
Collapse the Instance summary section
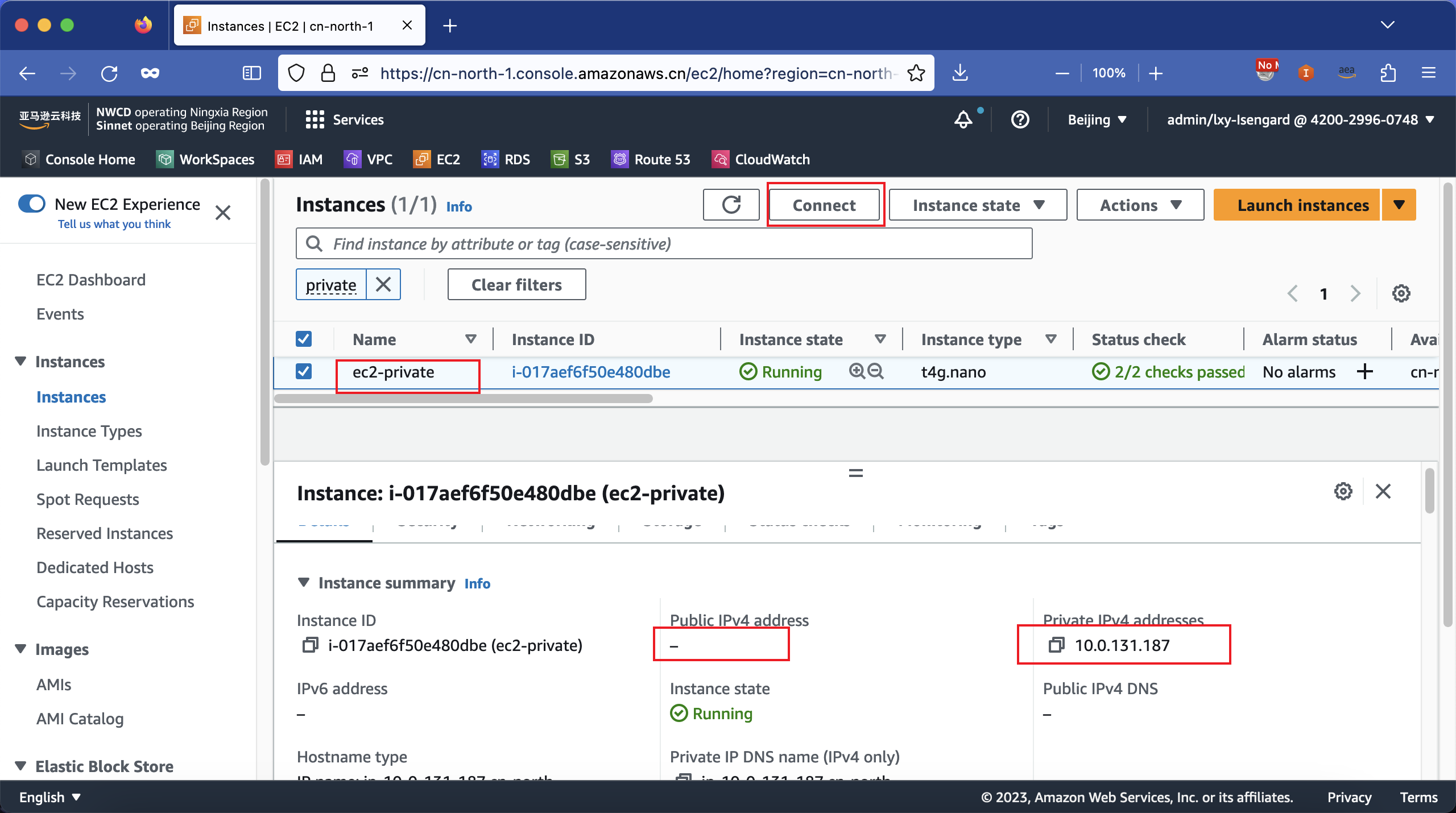304,583
